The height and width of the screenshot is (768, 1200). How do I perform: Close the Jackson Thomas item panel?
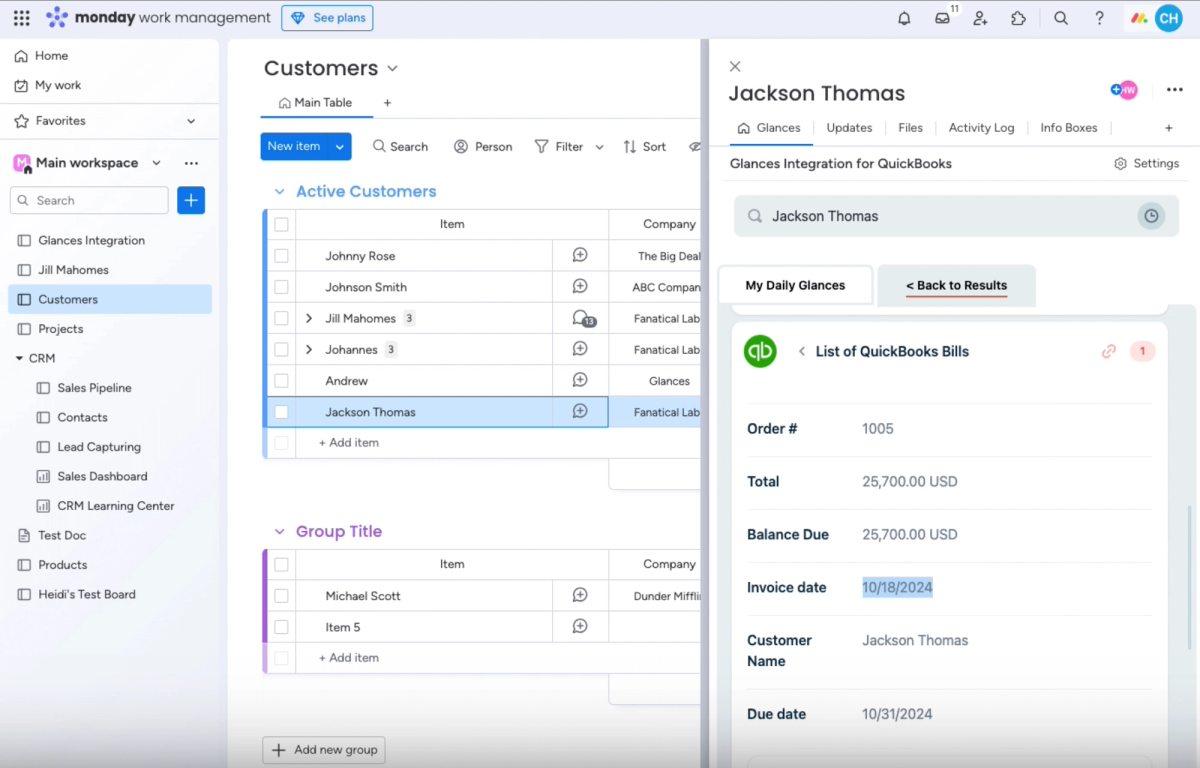pyautogui.click(x=735, y=66)
